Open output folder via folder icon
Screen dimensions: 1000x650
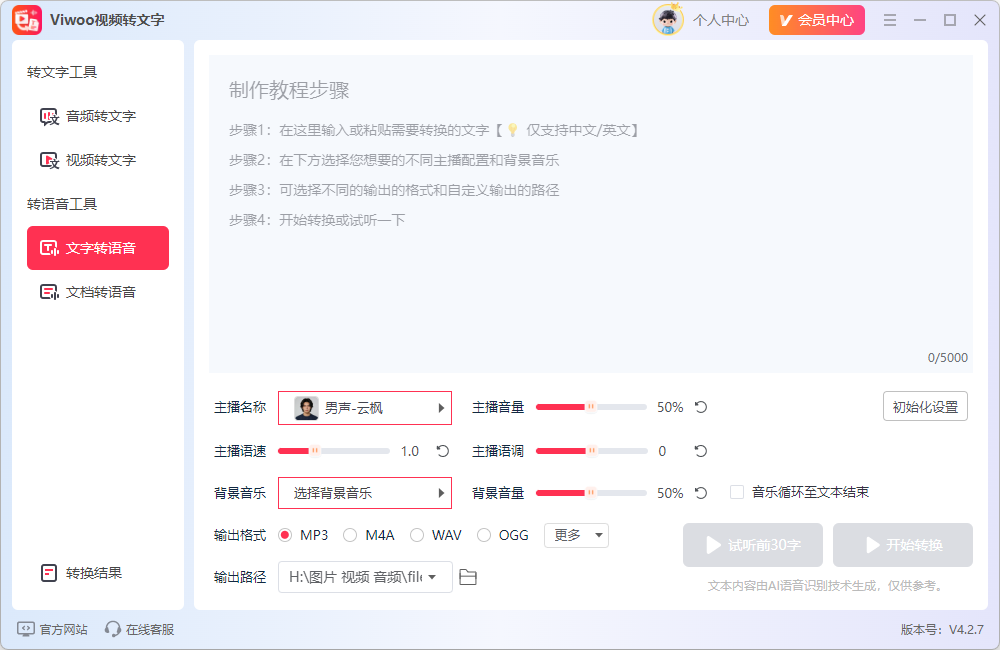pos(468,577)
